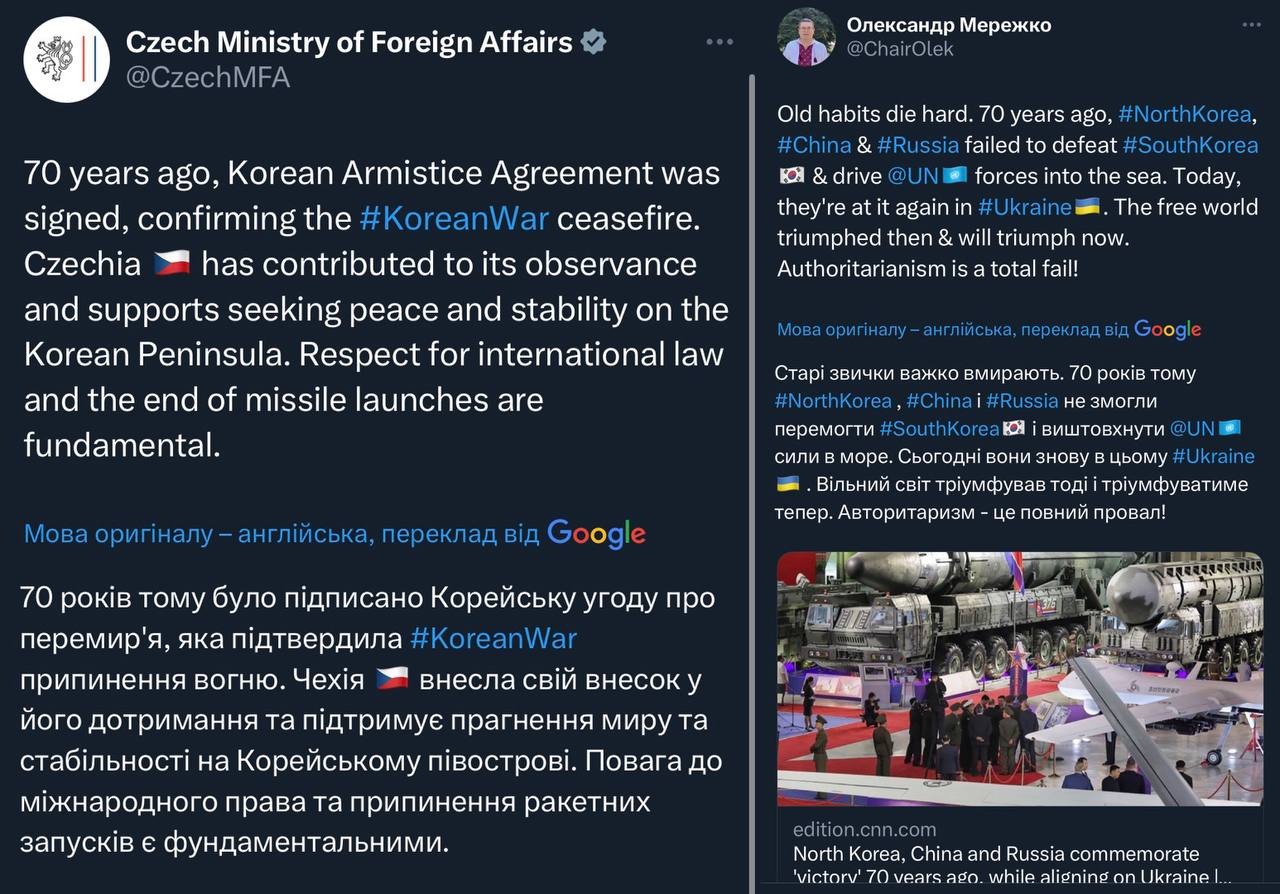Open the Czech Ministry of Foreign Affairs display name
1280x894 pixels.
click(349, 42)
